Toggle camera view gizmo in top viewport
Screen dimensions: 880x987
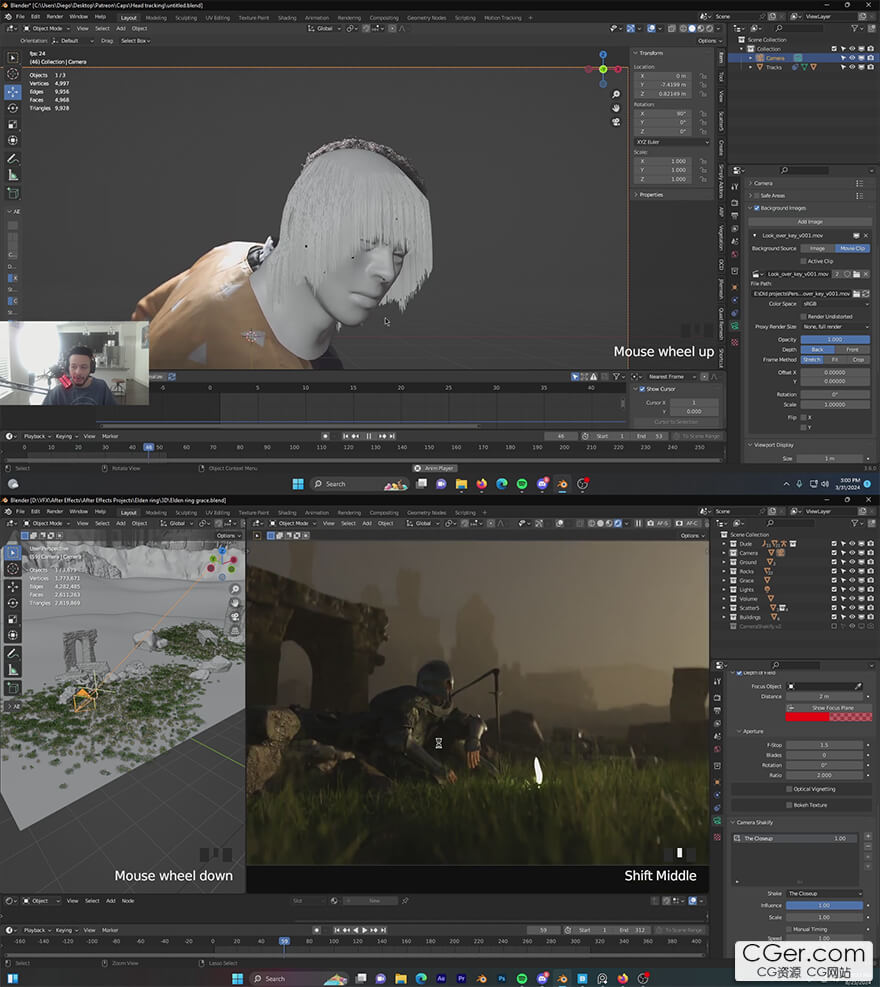(616, 122)
